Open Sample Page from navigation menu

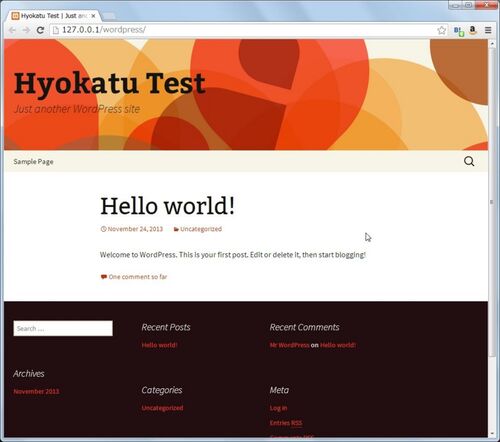pyautogui.click(x=33, y=162)
